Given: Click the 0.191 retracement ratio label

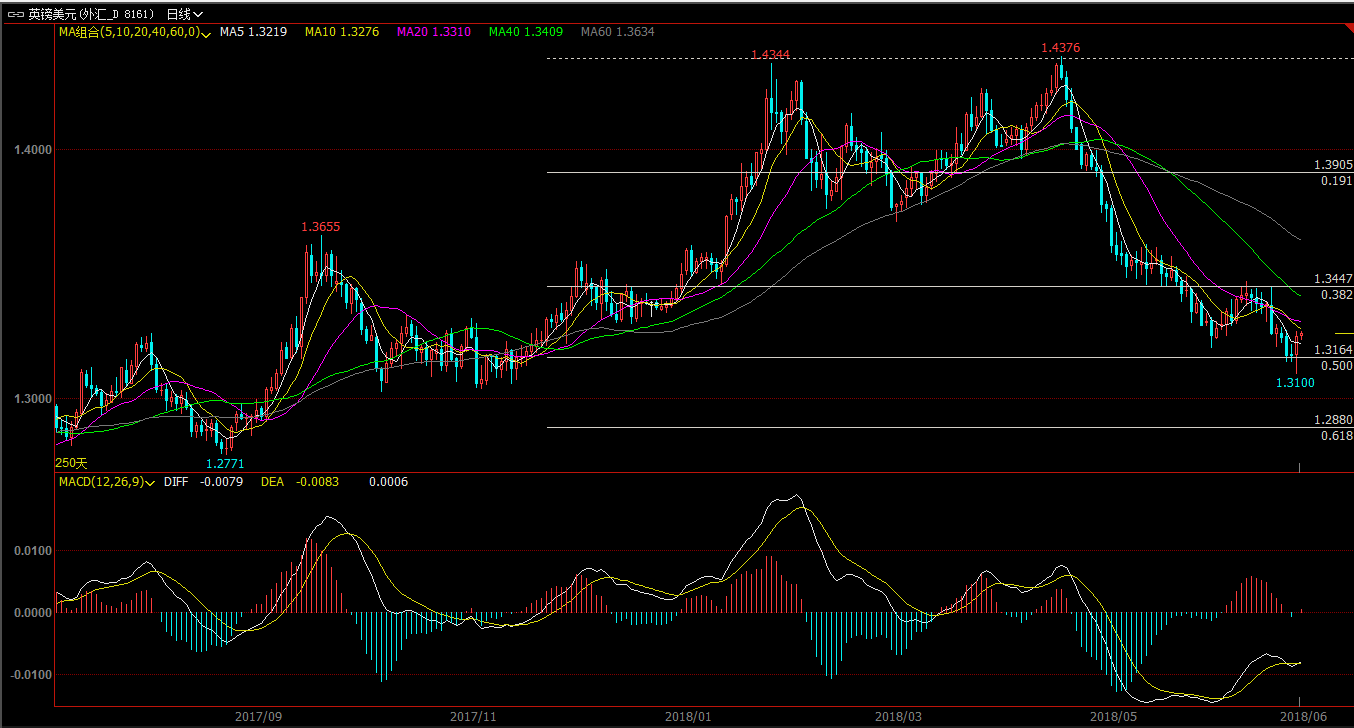Looking at the screenshot, I should pyautogui.click(x=1337, y=181).
